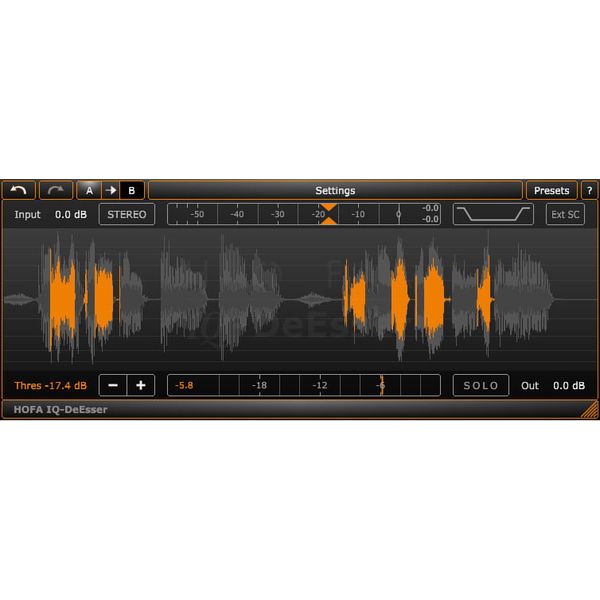The height and width of the screenshot is (600, 600).
Task: Decrease threshold with the minus button
Action: coord(113,385)
